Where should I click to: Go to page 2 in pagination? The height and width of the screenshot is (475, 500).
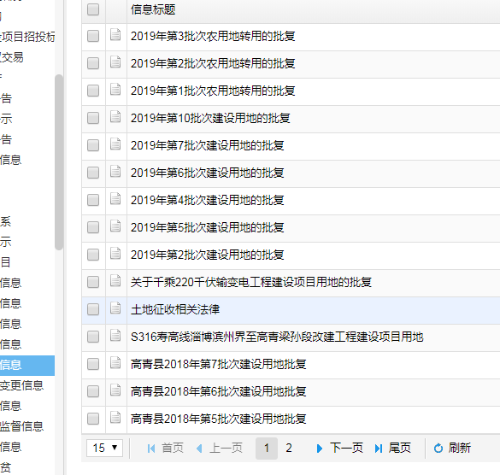289,448
